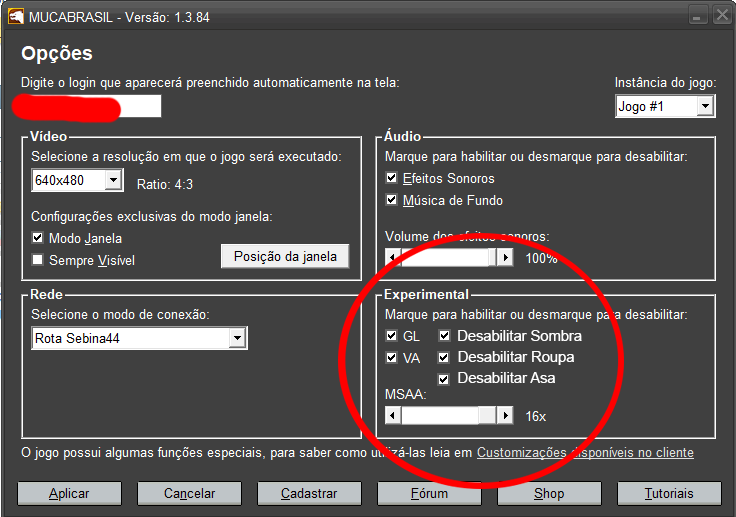Open the 640x480 resolution dropdown
736x517 pixels.
click(x=113, y=180)
